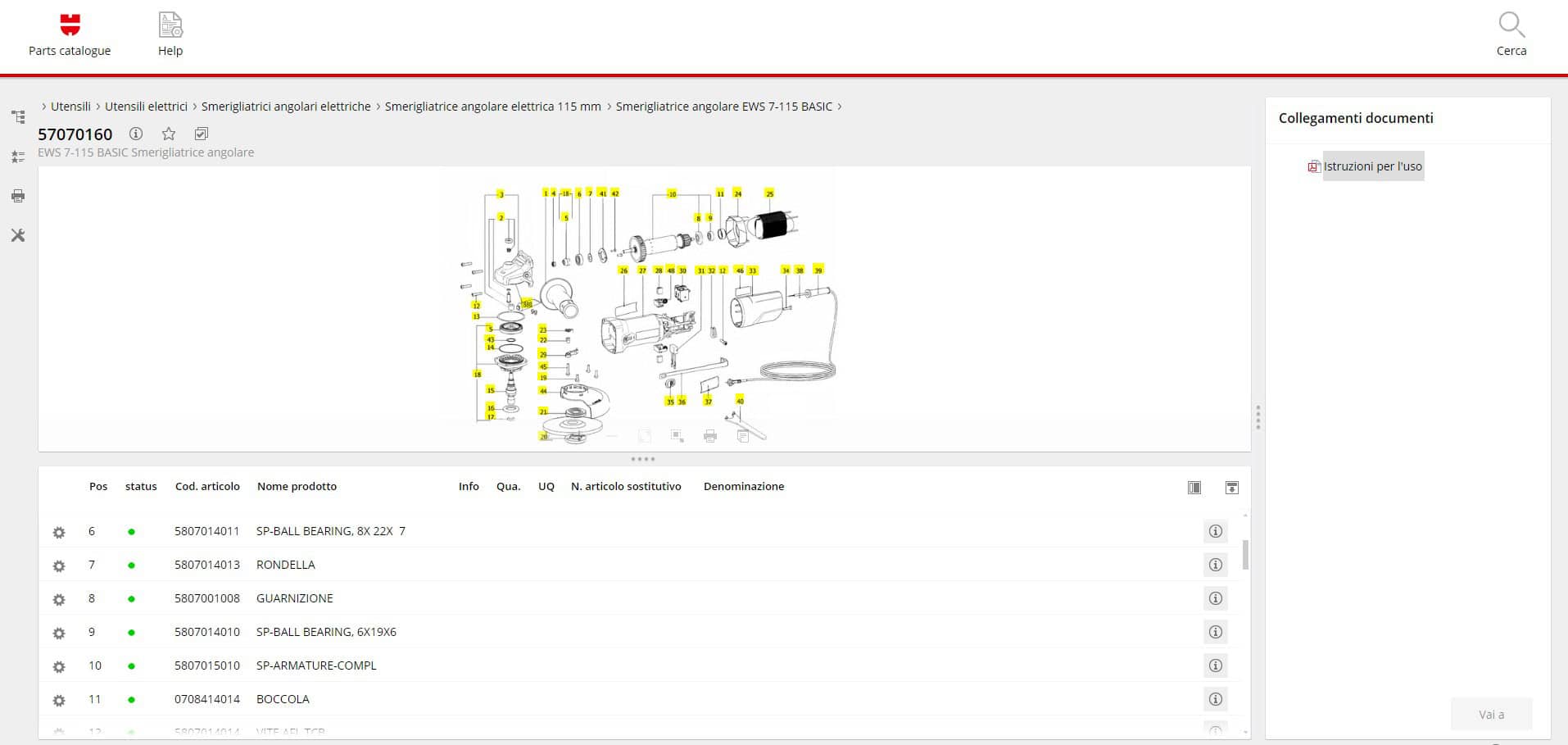
Task: Select article code 5807014013
Action: (207, 565)
